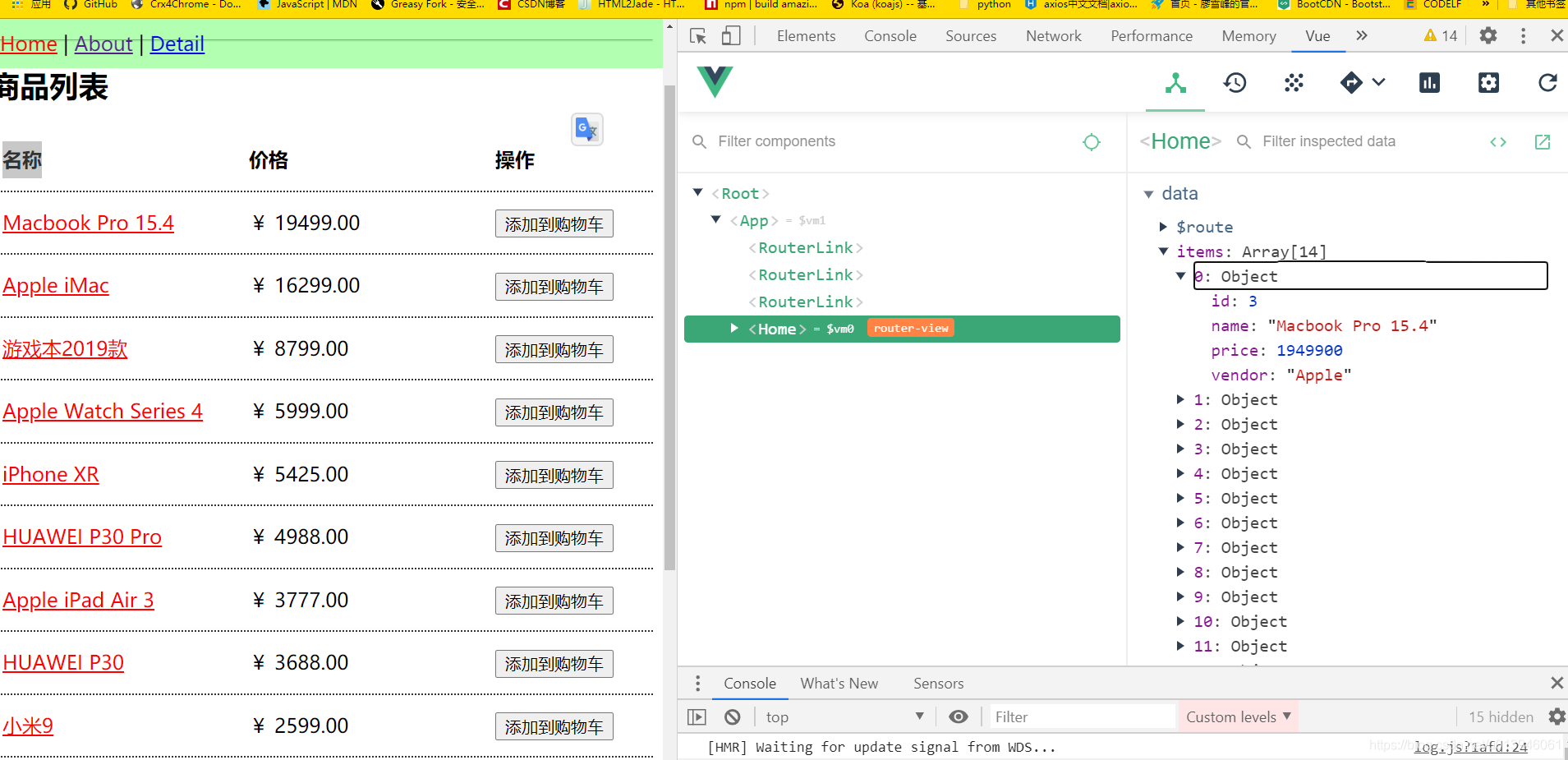Click the Google Translate icon
Viewport: 1568px width, 760px height.
[587, 129]
